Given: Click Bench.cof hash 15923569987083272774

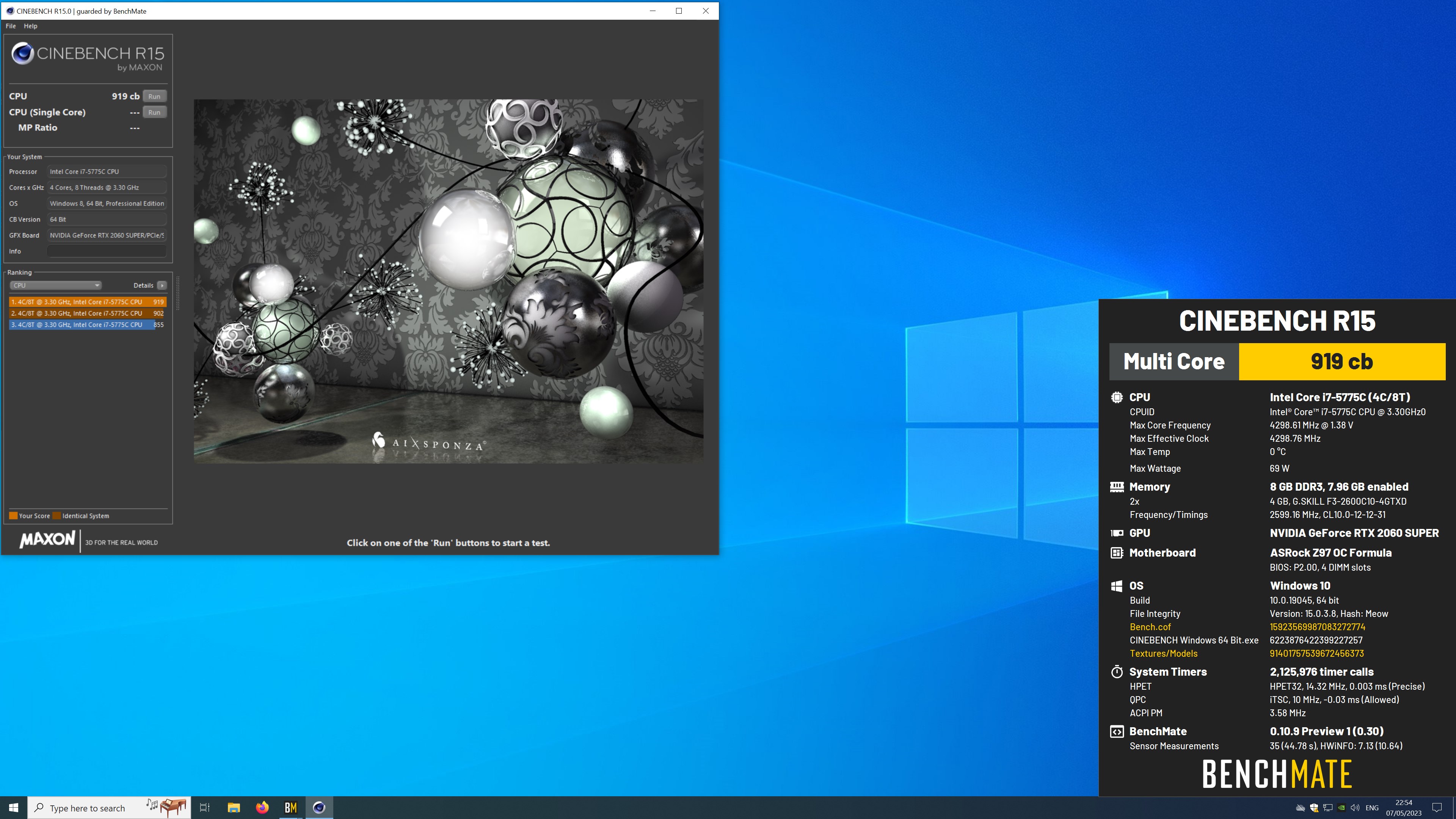Looking at the screenshot, I should [1317, 627].
